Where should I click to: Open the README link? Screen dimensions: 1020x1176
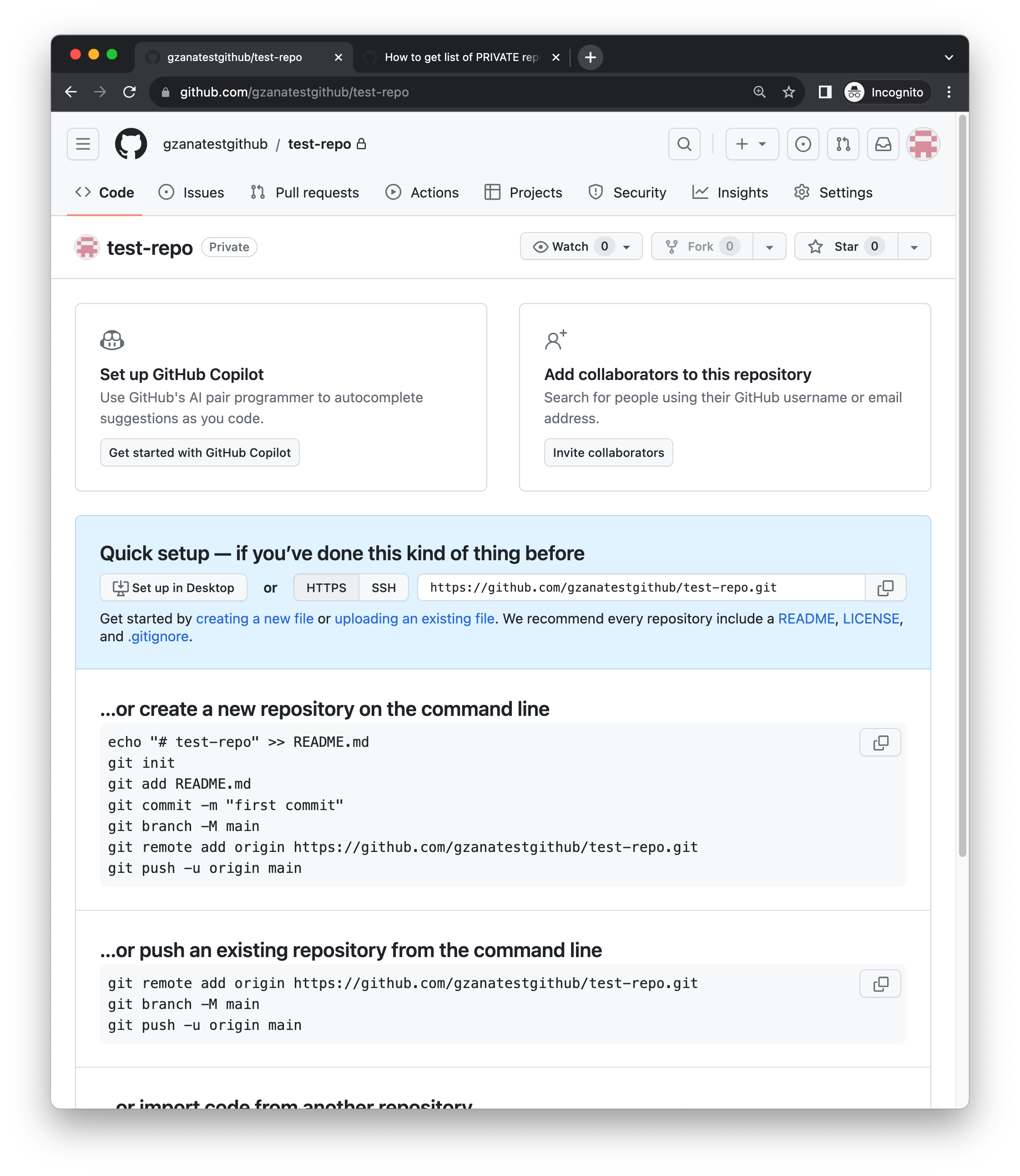(x=806, y=618)
